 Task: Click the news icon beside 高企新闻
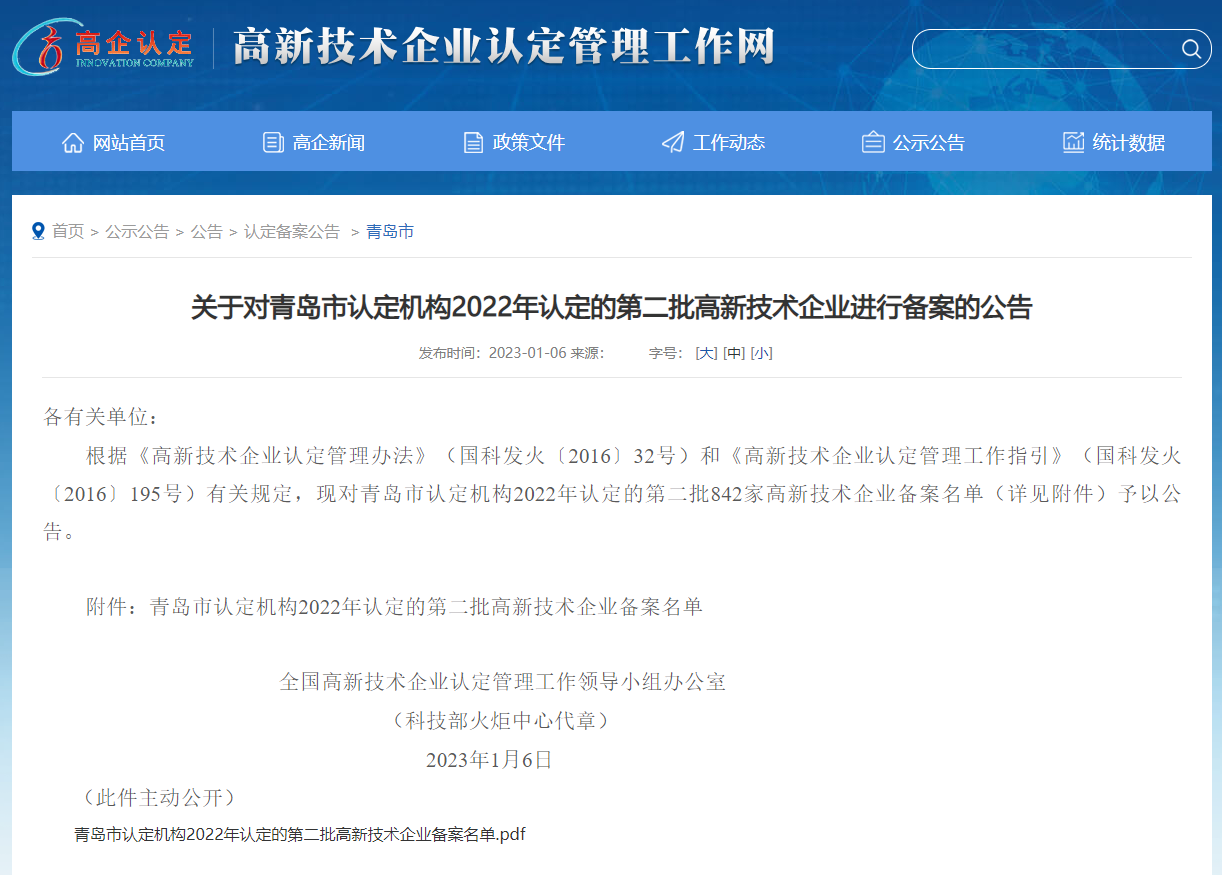273,142
